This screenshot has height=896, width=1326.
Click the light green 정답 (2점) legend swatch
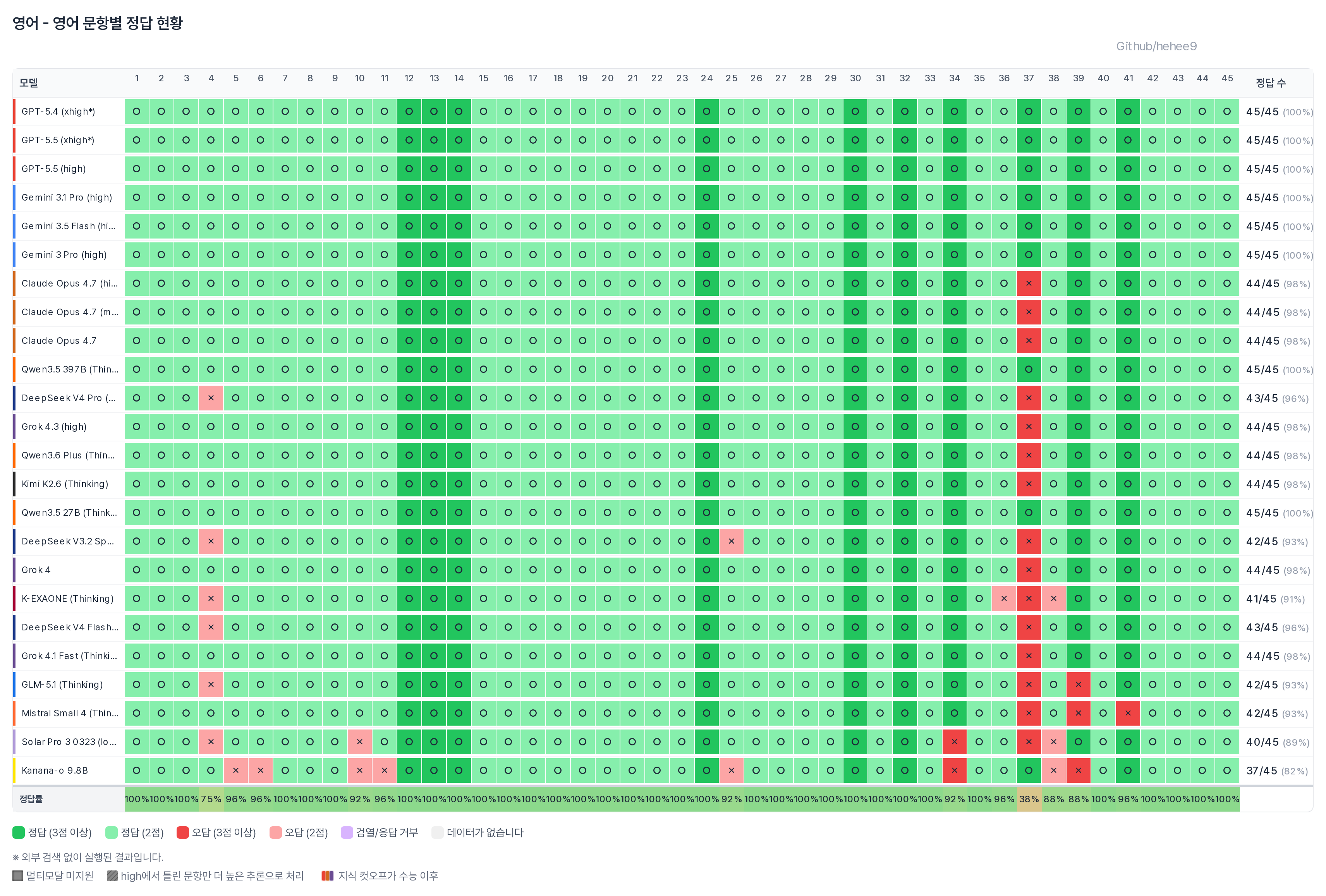click(111, 833)
